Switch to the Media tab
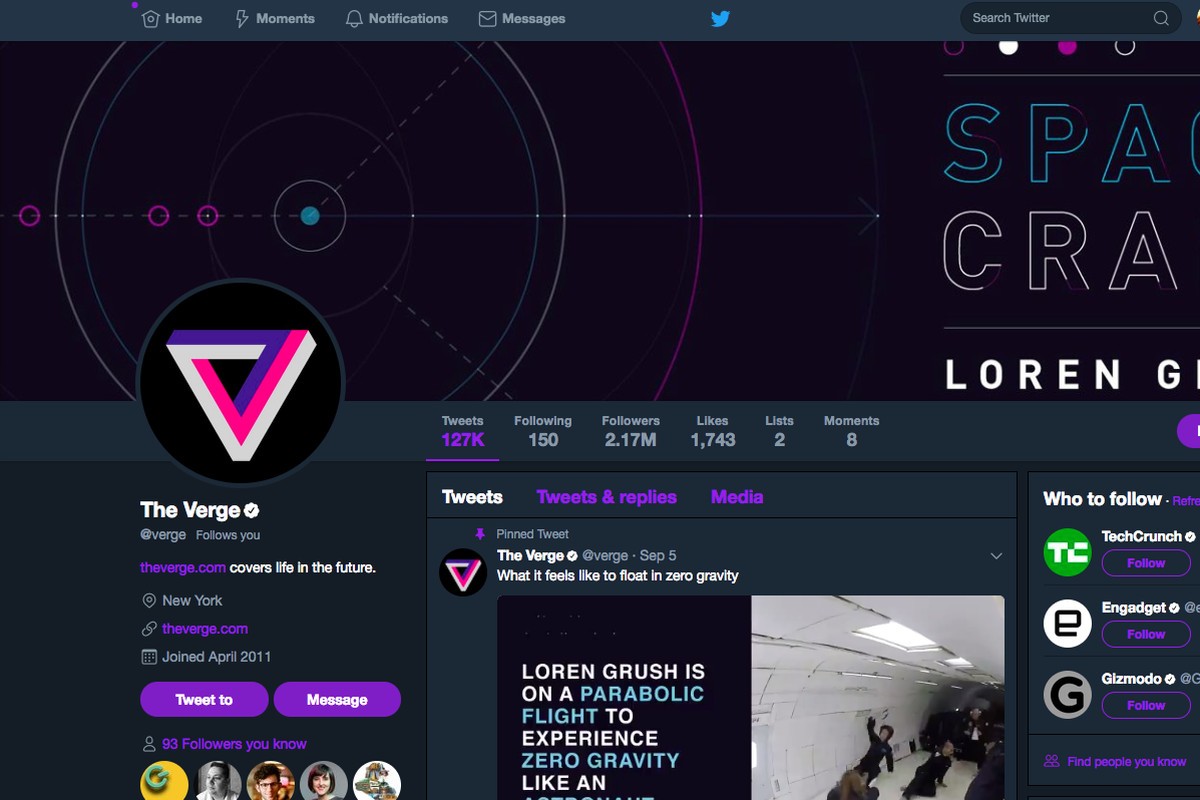Screen dimensions: 1200x800 pos(737,497)
